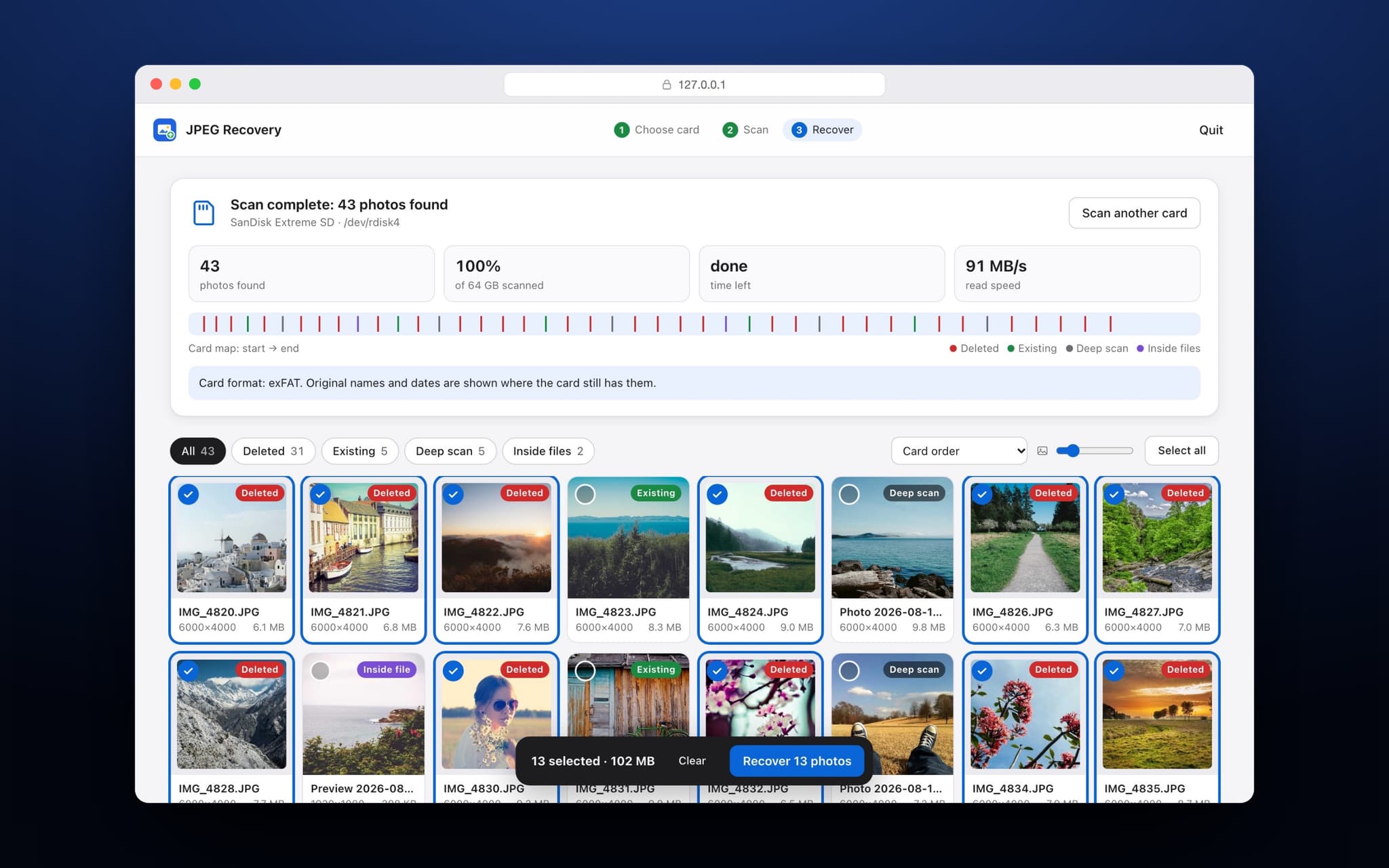Click Clear in the selection bar
The width and height of the screenshot is (1389, 868).
[692, 761]
